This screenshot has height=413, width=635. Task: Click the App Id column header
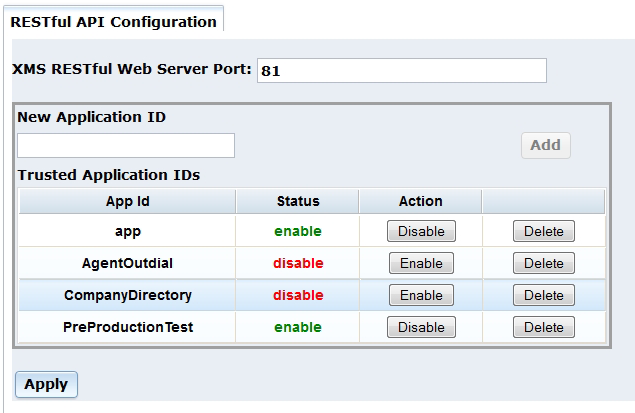click(127, 201)
